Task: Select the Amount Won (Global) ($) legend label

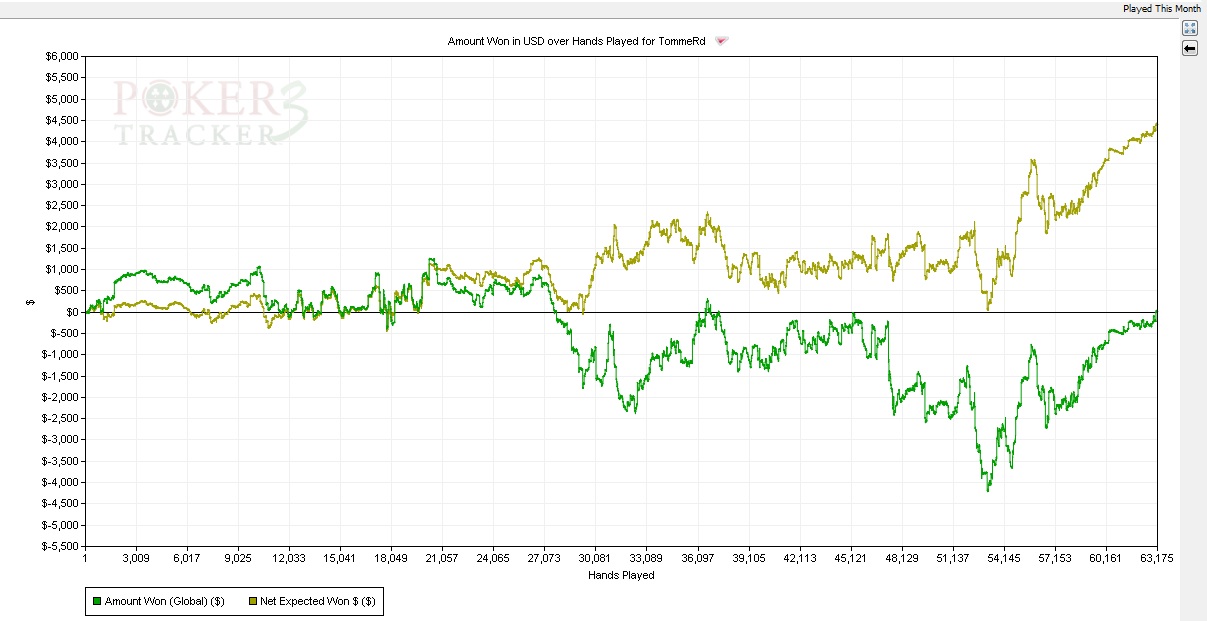Action: [x=164, y=601]
